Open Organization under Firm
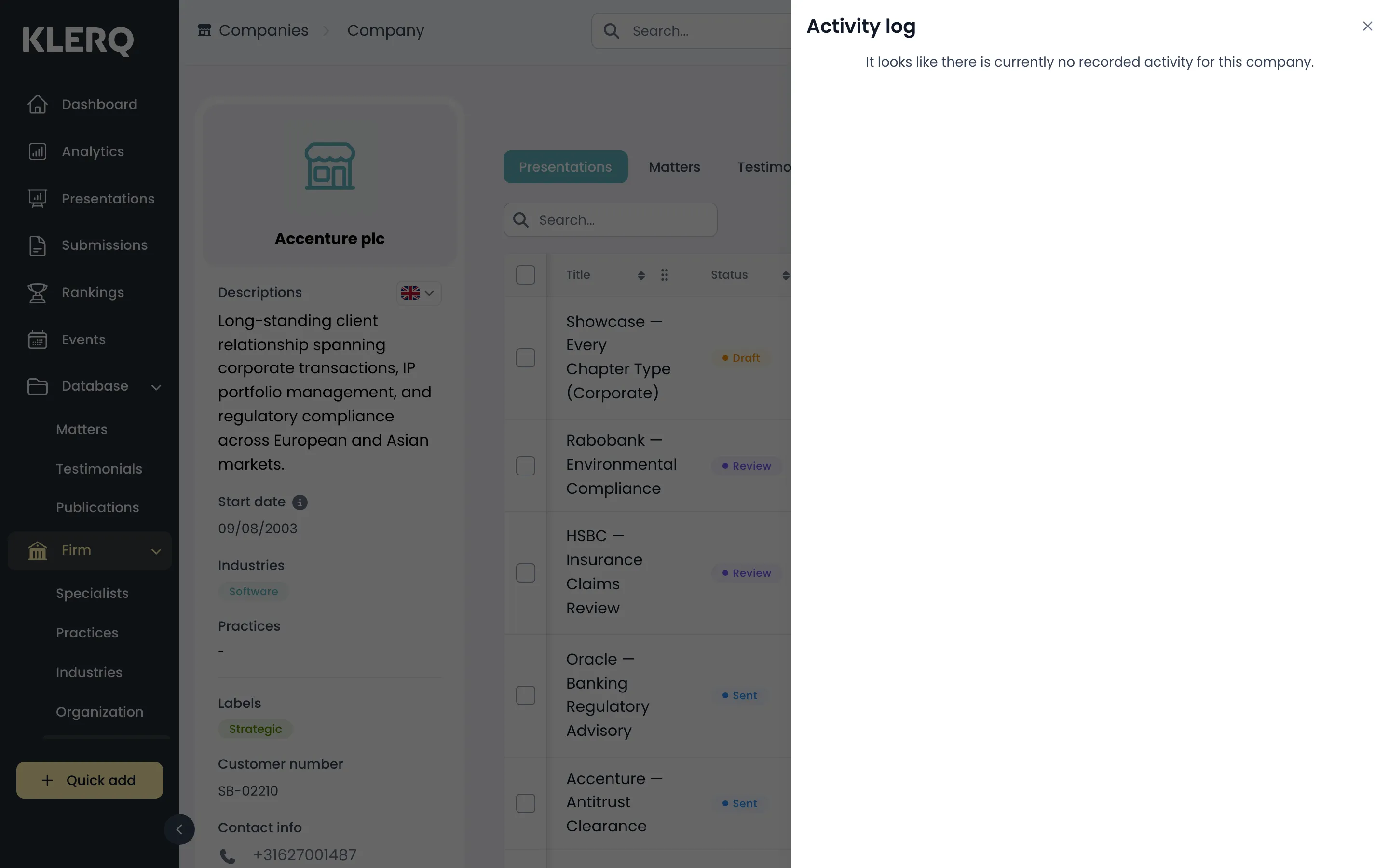This screenshot has width=1389, height=868. (x=99, y=712)
